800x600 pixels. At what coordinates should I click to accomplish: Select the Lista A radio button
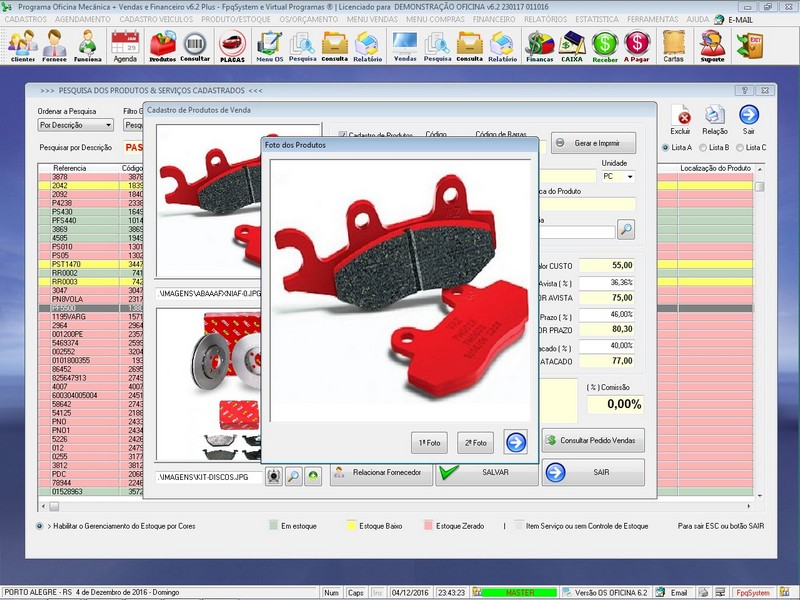point(665,147)
